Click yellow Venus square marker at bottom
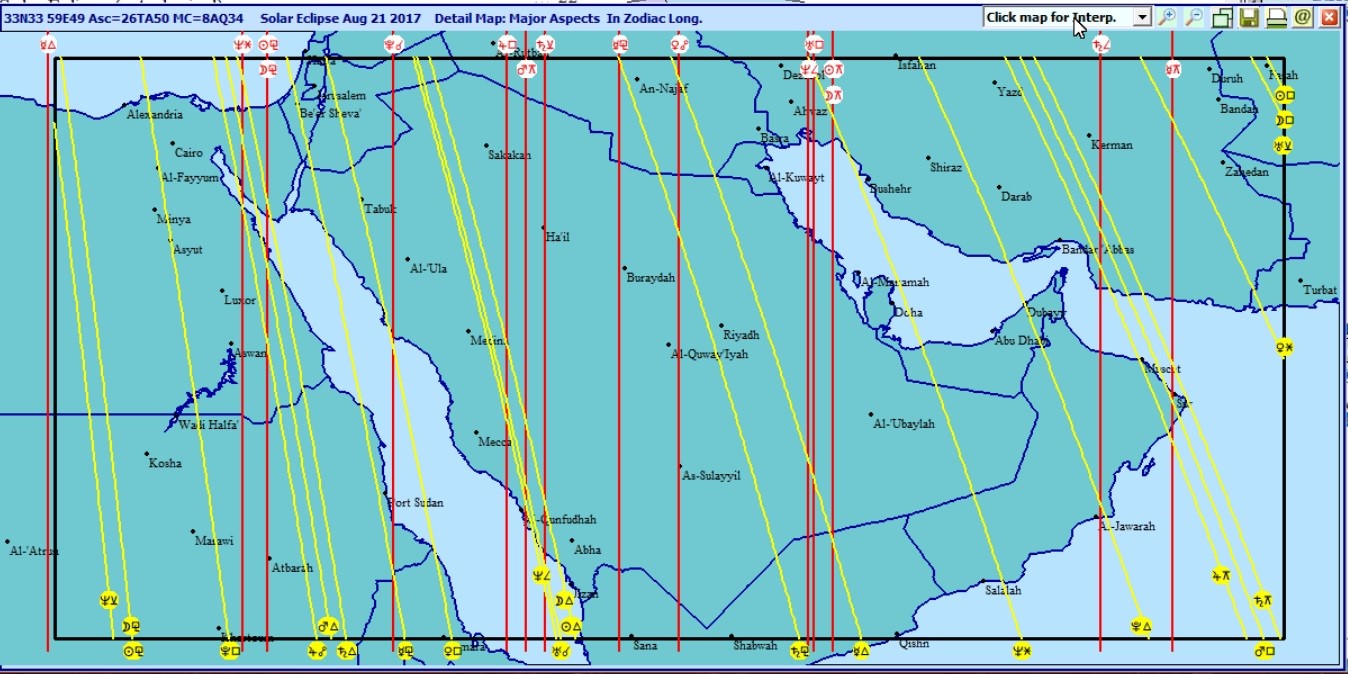Image resolution: width=1348 pixels, height=674 pixels. point(452,651)
